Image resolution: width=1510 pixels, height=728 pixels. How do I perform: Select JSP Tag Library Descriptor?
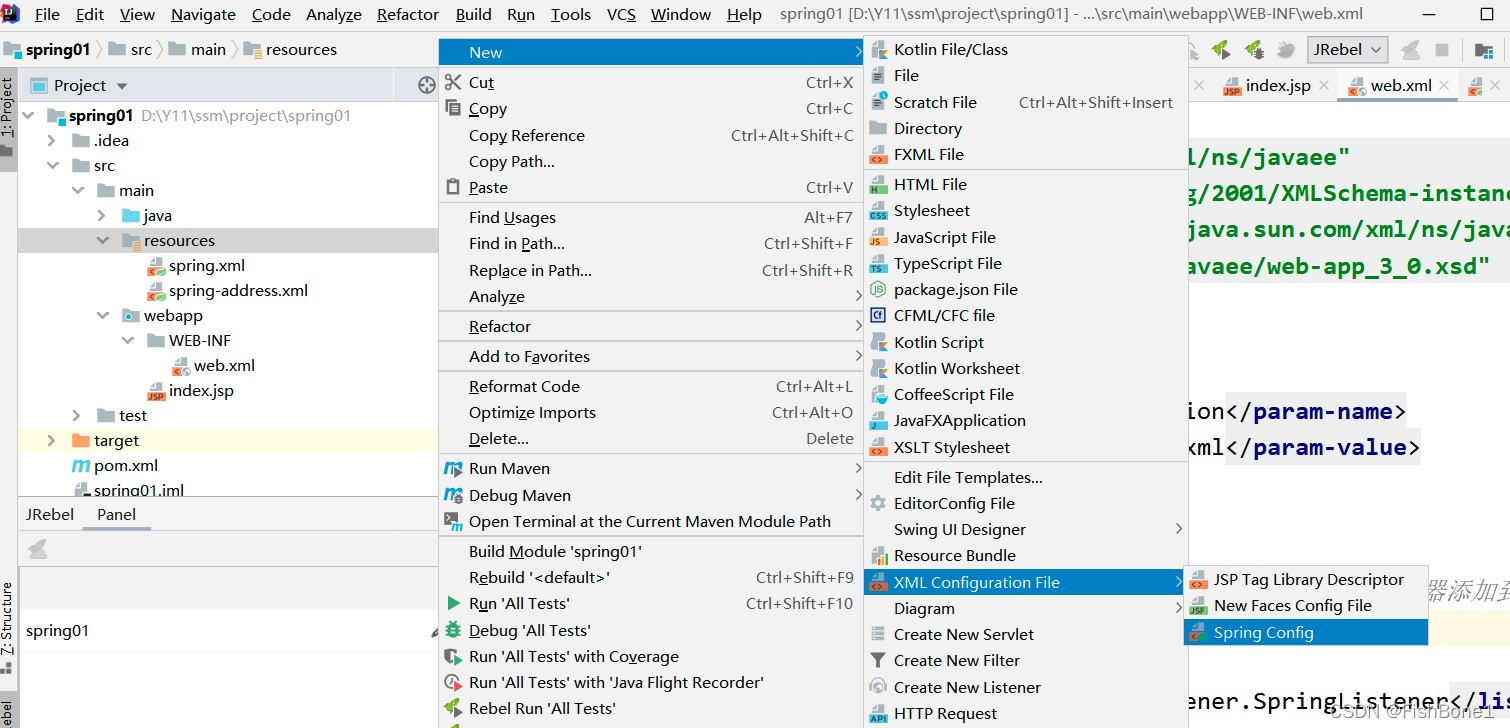1306,580
